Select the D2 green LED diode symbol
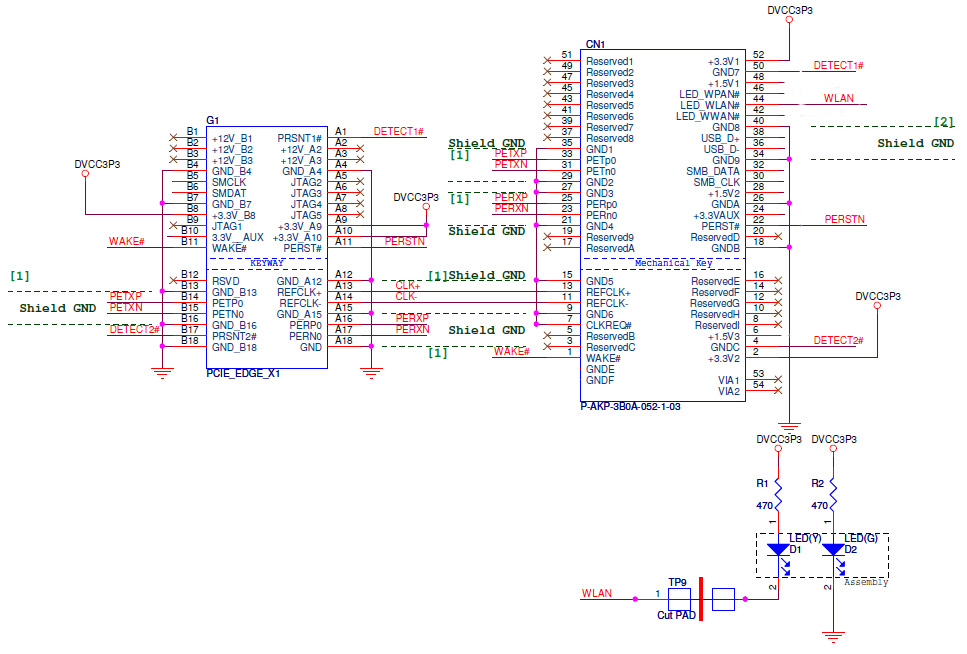 [833, 550]
